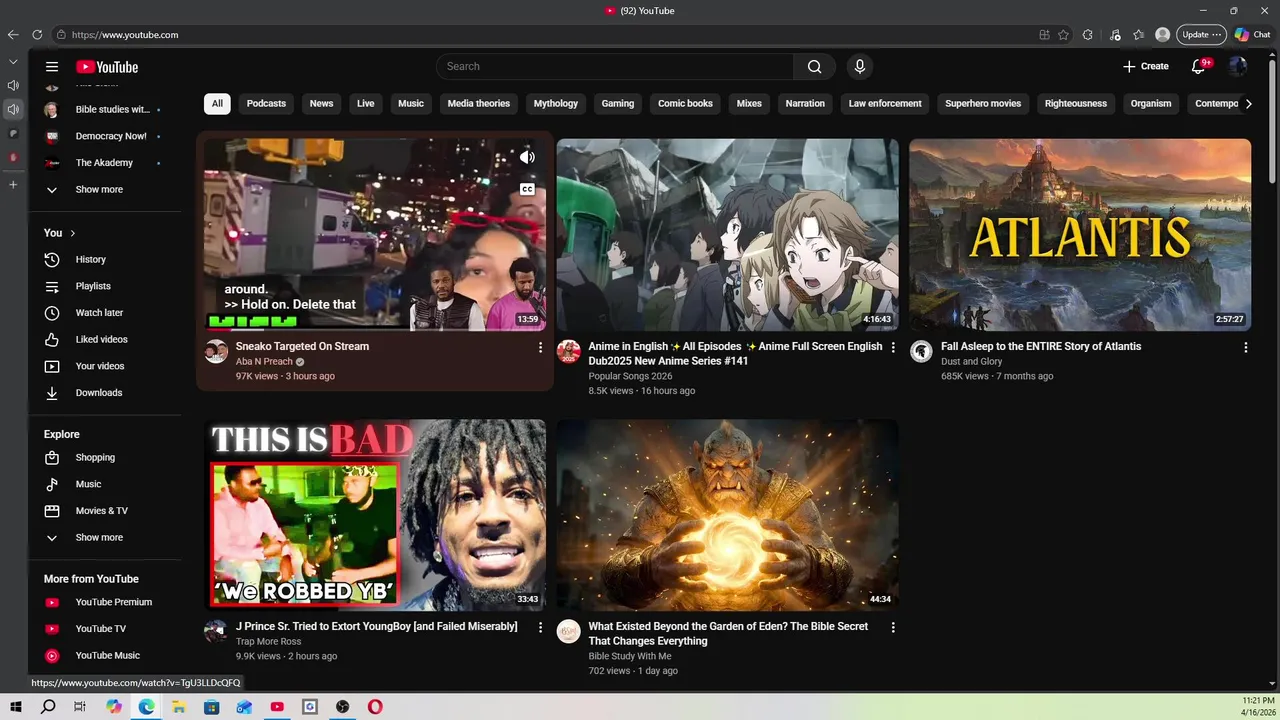Open Opera browser from the taskbar
This screenshot has height=720, width=1280.
[x=375, y=707]
